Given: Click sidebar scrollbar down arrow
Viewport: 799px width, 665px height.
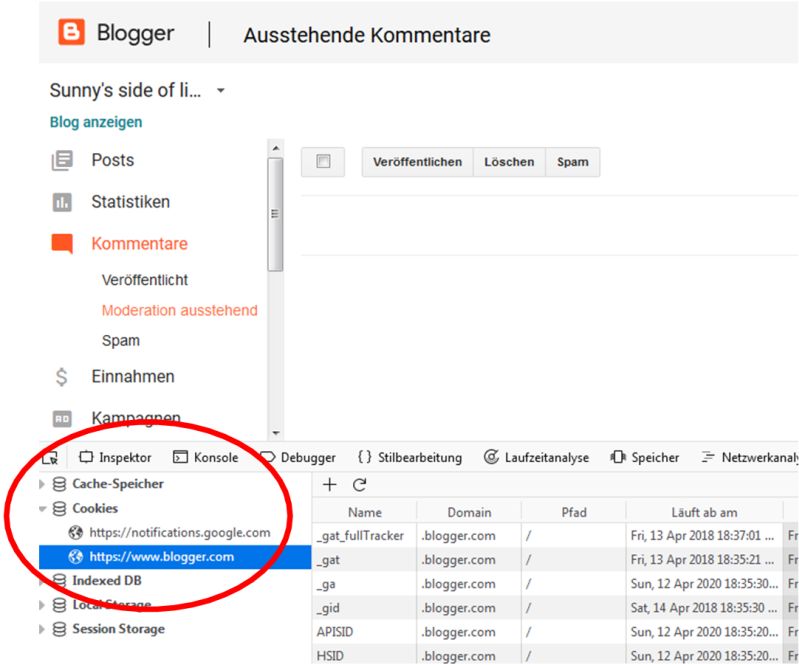Looking at the screenshot, I should (x=275, y=434).
